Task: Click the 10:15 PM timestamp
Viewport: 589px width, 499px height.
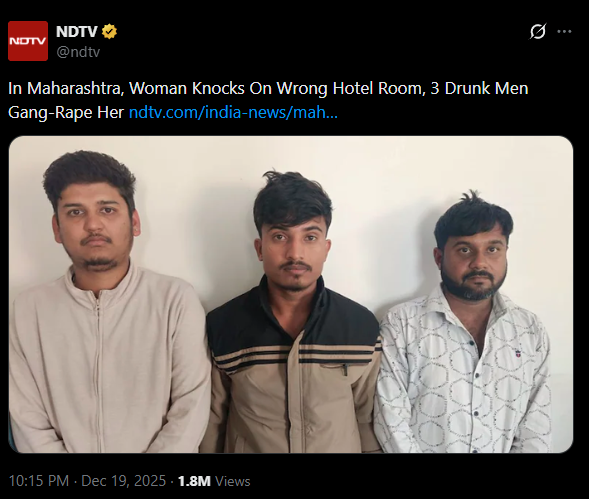Action: point(39,481)
